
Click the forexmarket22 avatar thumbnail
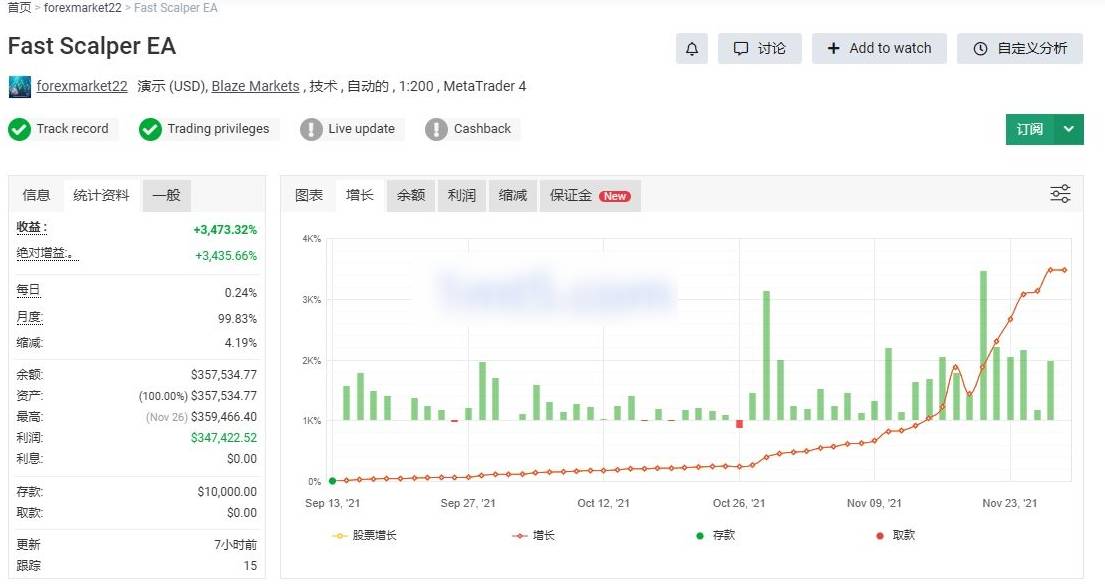[x=20, y=87]
